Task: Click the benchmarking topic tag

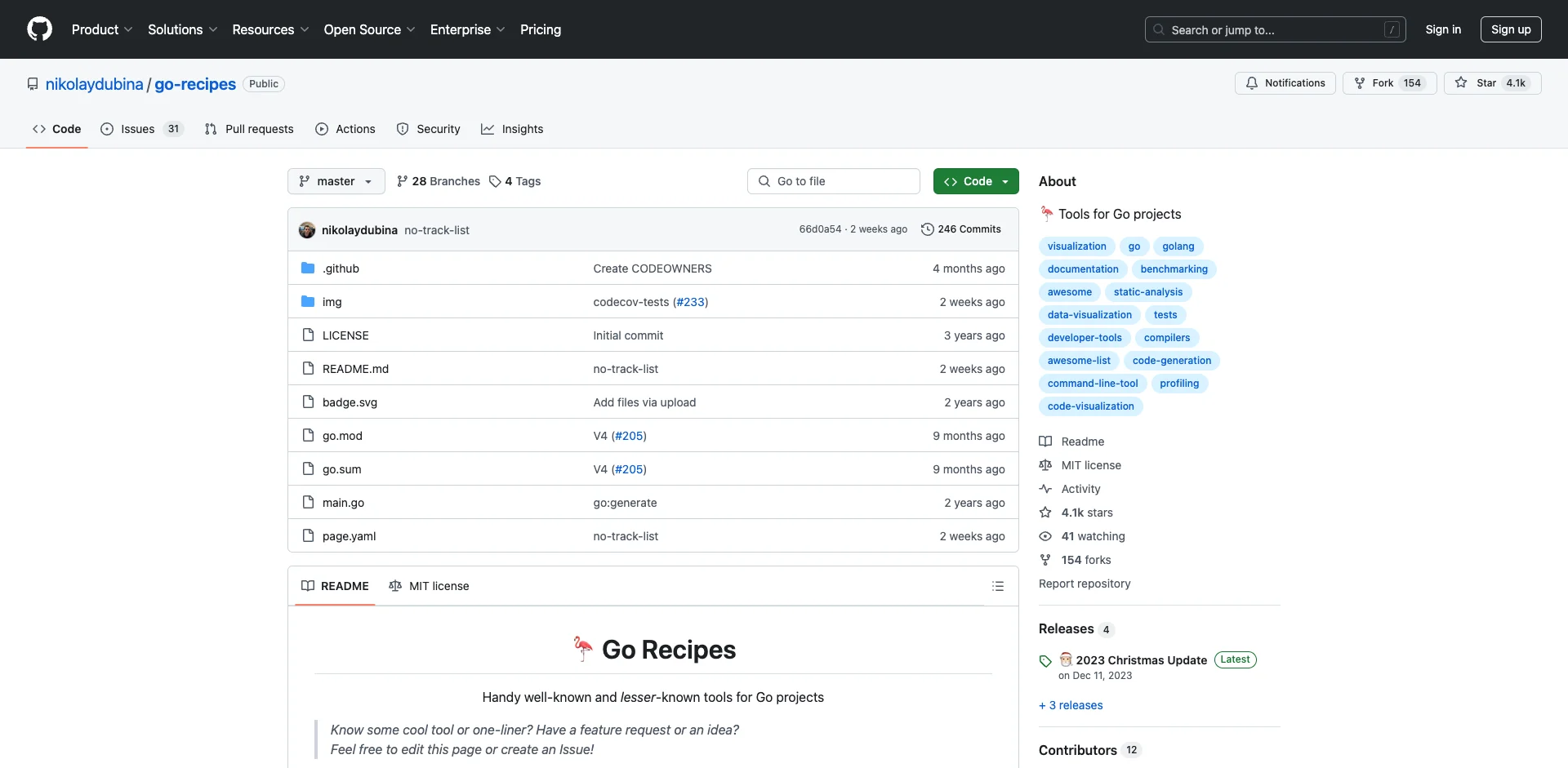Action: 1174,269
